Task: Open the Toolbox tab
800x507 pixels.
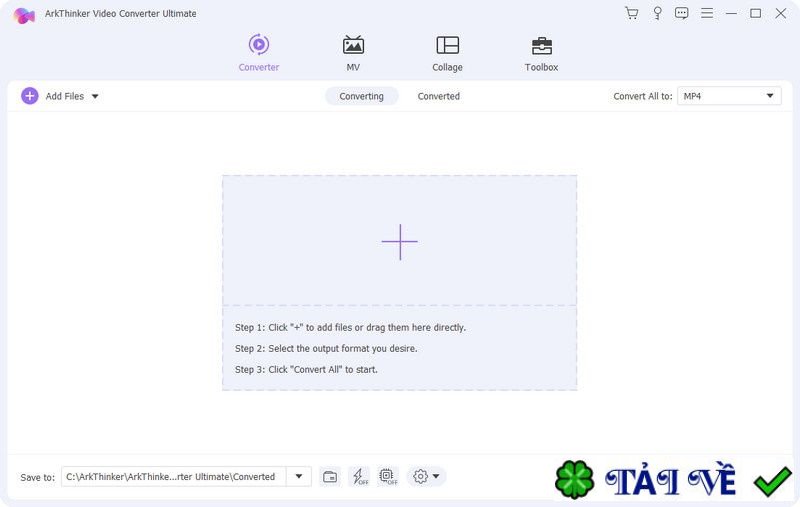Action: [541, 53]
